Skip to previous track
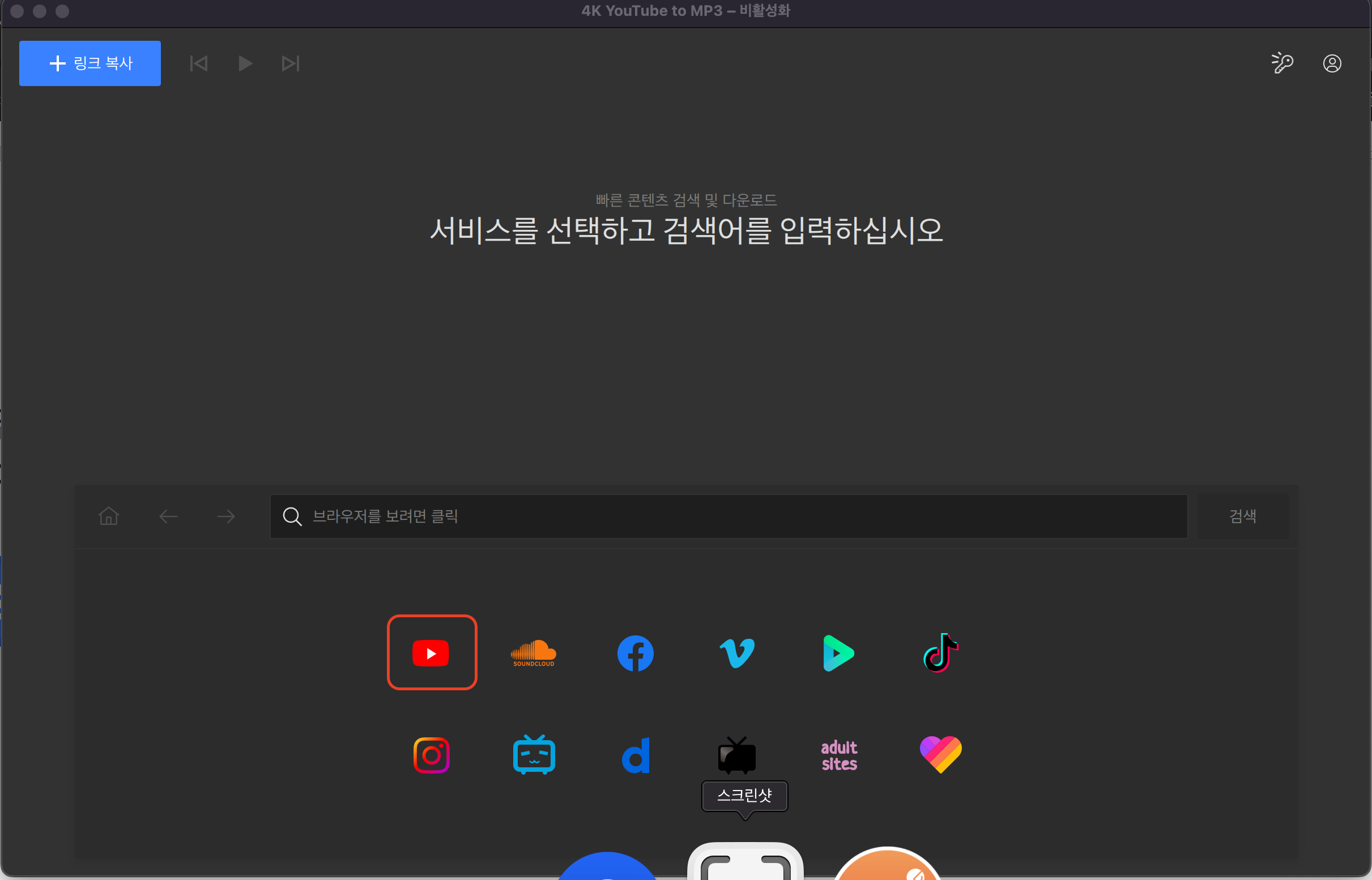 [x=198, y=63]
